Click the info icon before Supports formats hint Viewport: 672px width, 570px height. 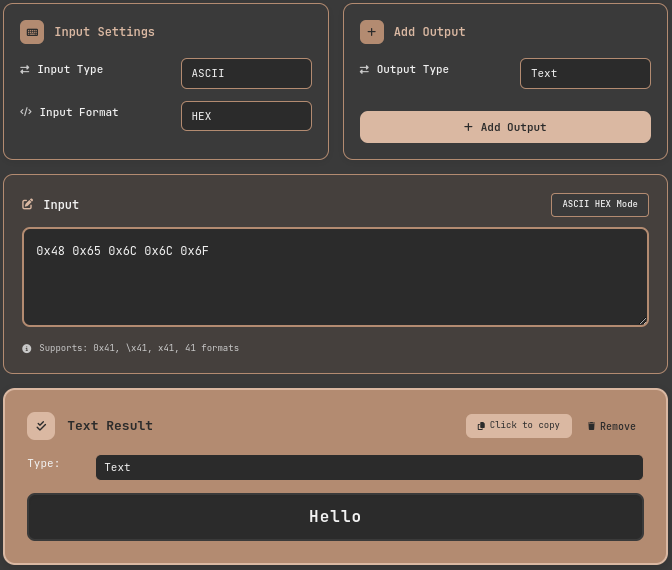[27, 348]
